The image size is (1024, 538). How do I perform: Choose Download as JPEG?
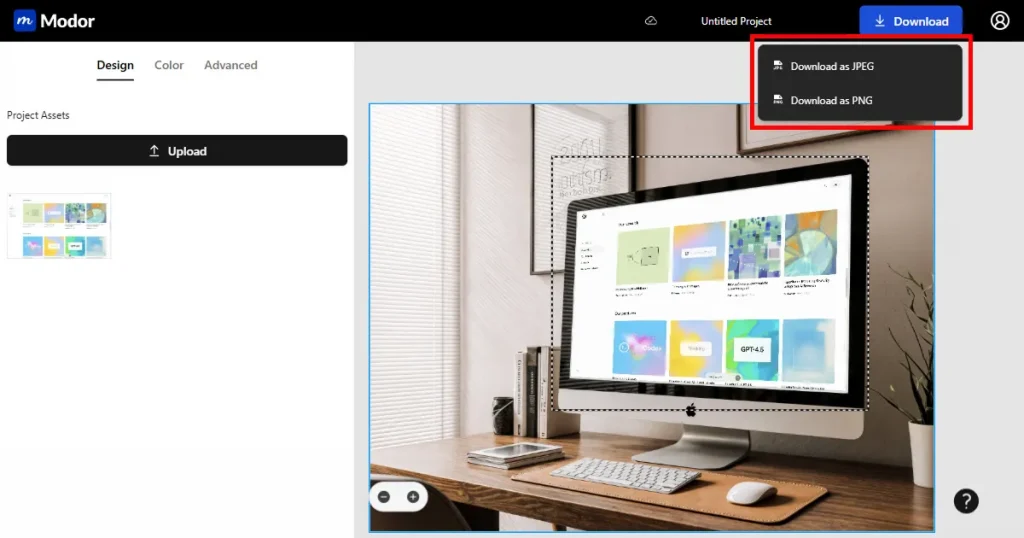pyautogui.click(x=859, y=66)
